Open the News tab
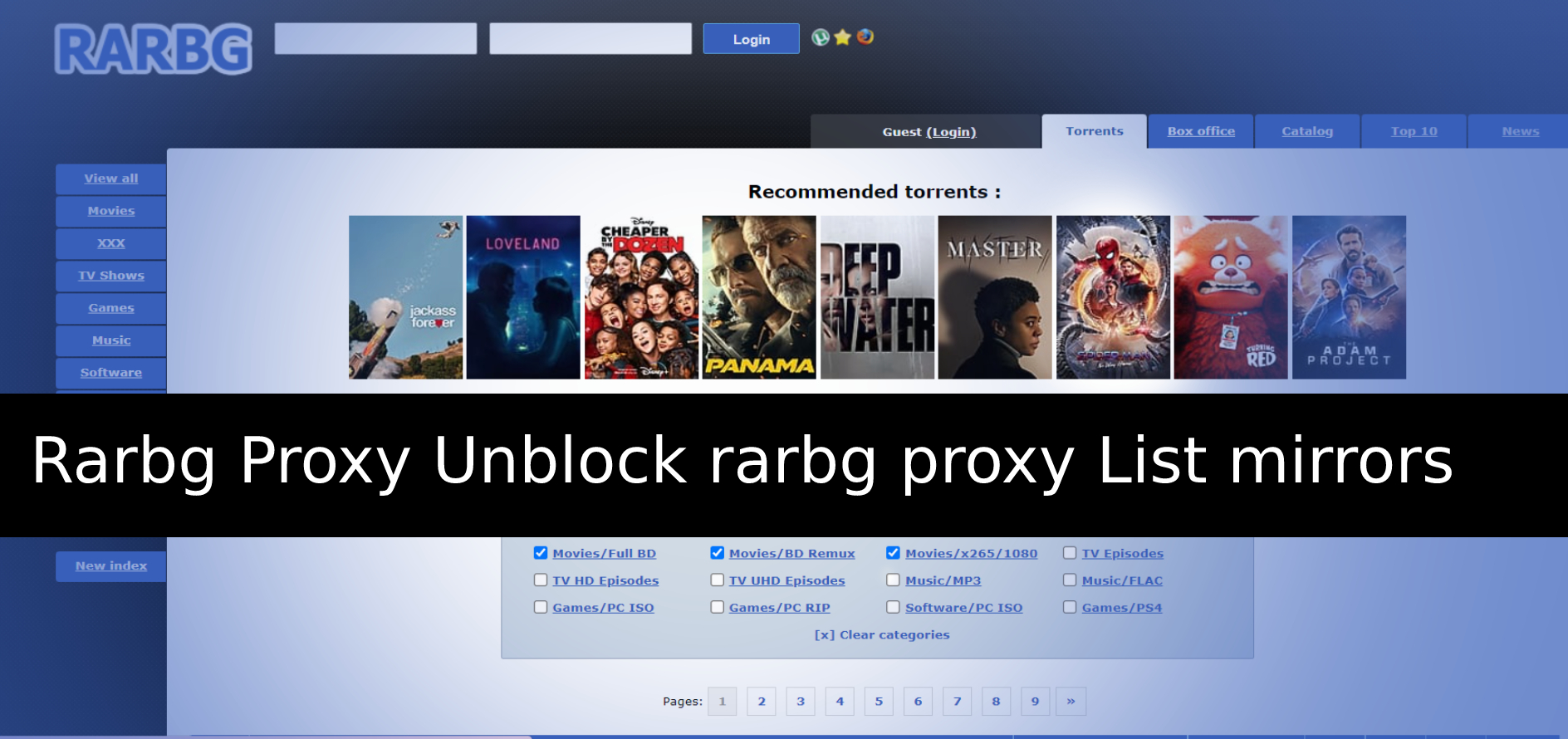 1520,131
